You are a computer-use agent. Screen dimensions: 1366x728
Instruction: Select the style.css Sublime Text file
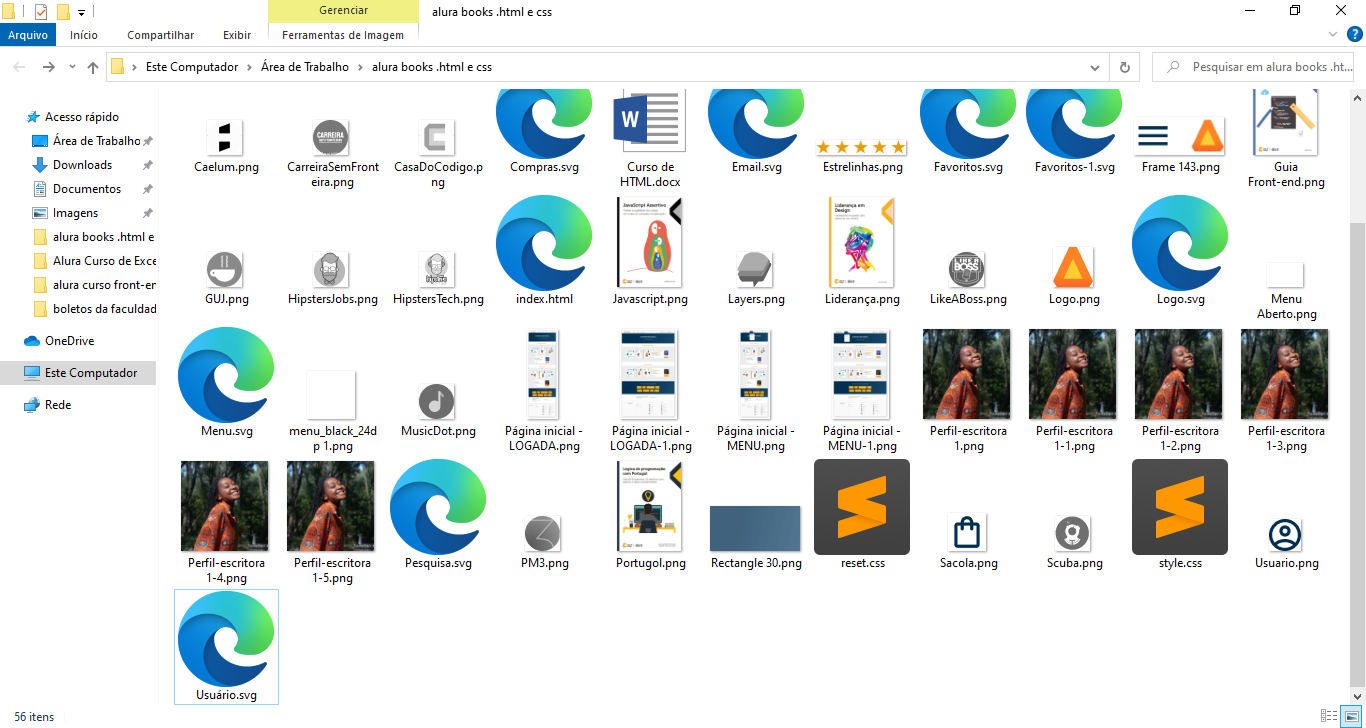1180,506
